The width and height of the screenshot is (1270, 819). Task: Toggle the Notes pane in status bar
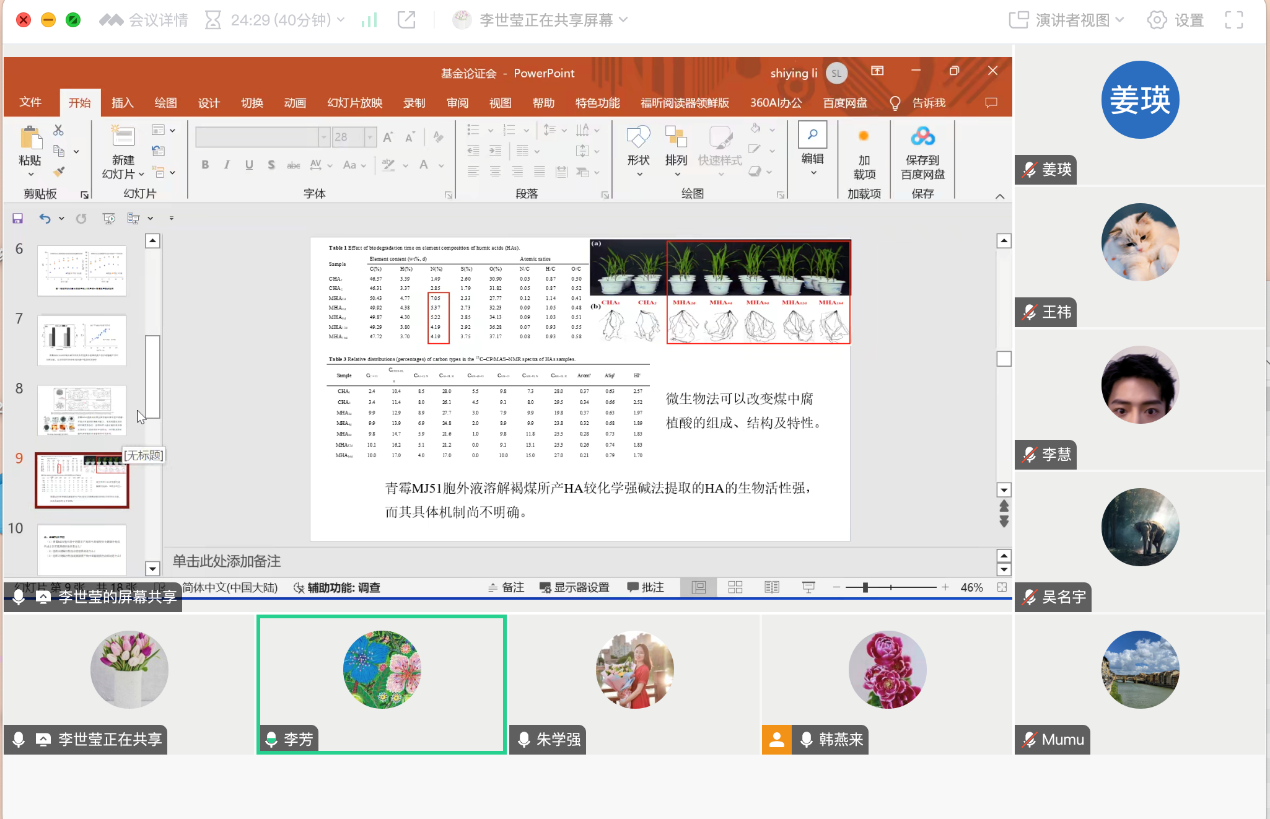coord(505,587)
